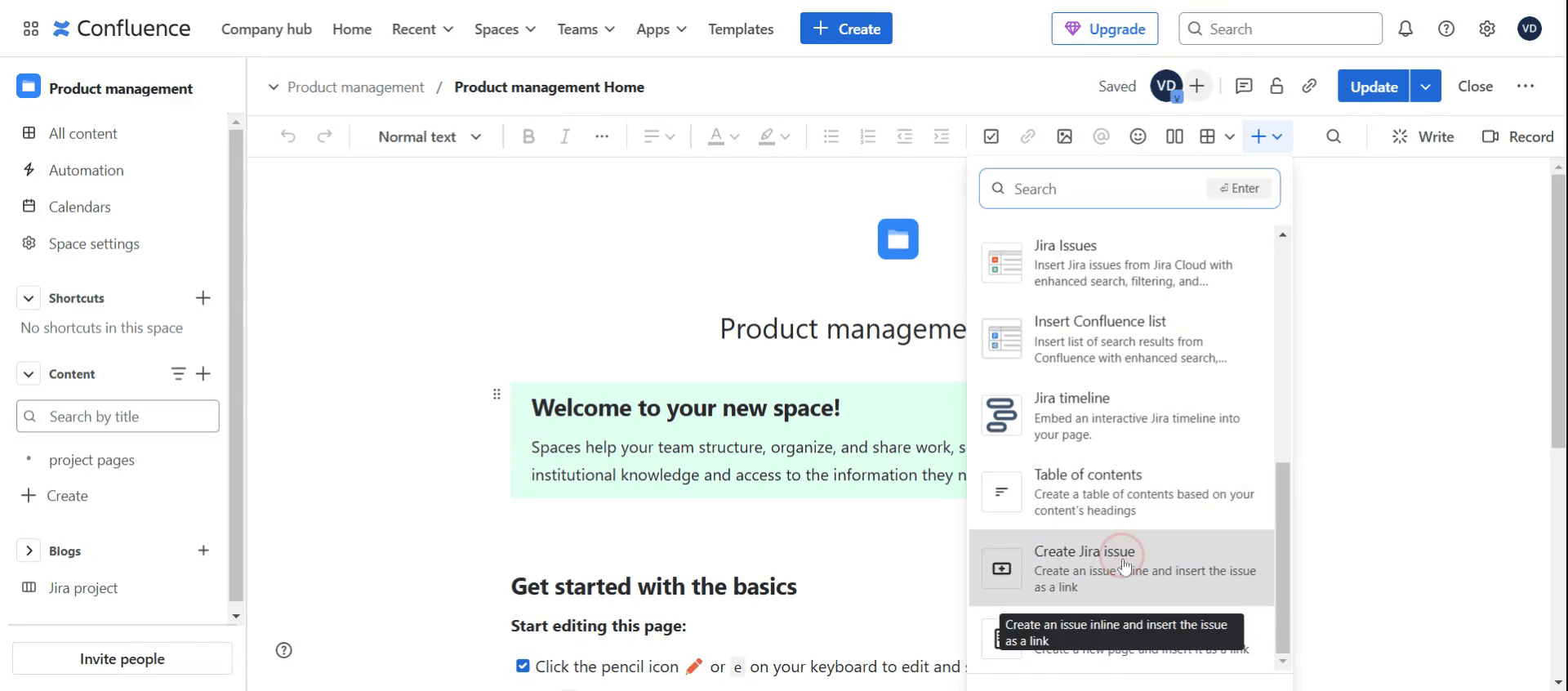This screenshot has width=1568, height=691.
Task: Open VD profile avatar menu
Action: click(1530, 29)
